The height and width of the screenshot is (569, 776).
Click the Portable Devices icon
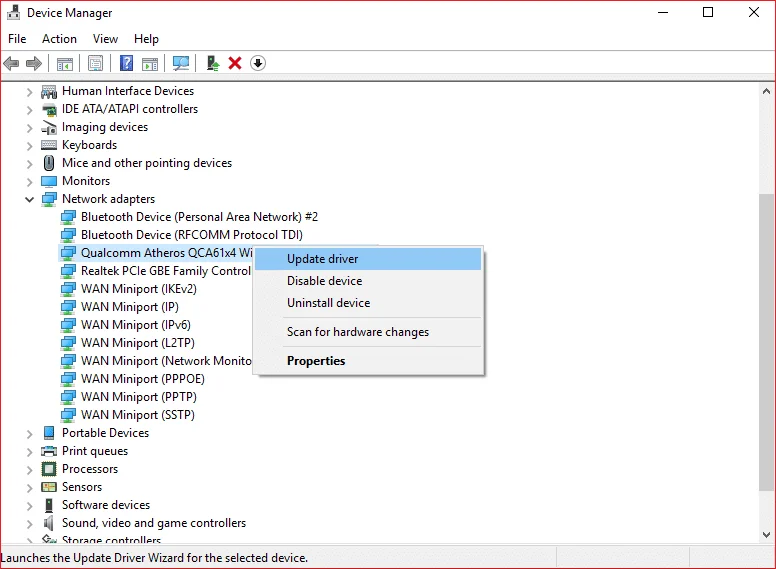[x=49, y=433]
